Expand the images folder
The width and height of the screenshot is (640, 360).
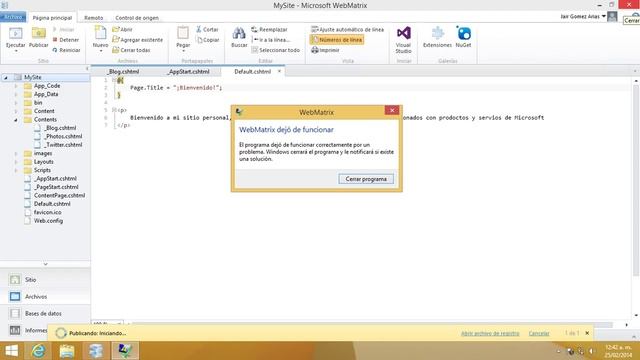coord(16,153)
